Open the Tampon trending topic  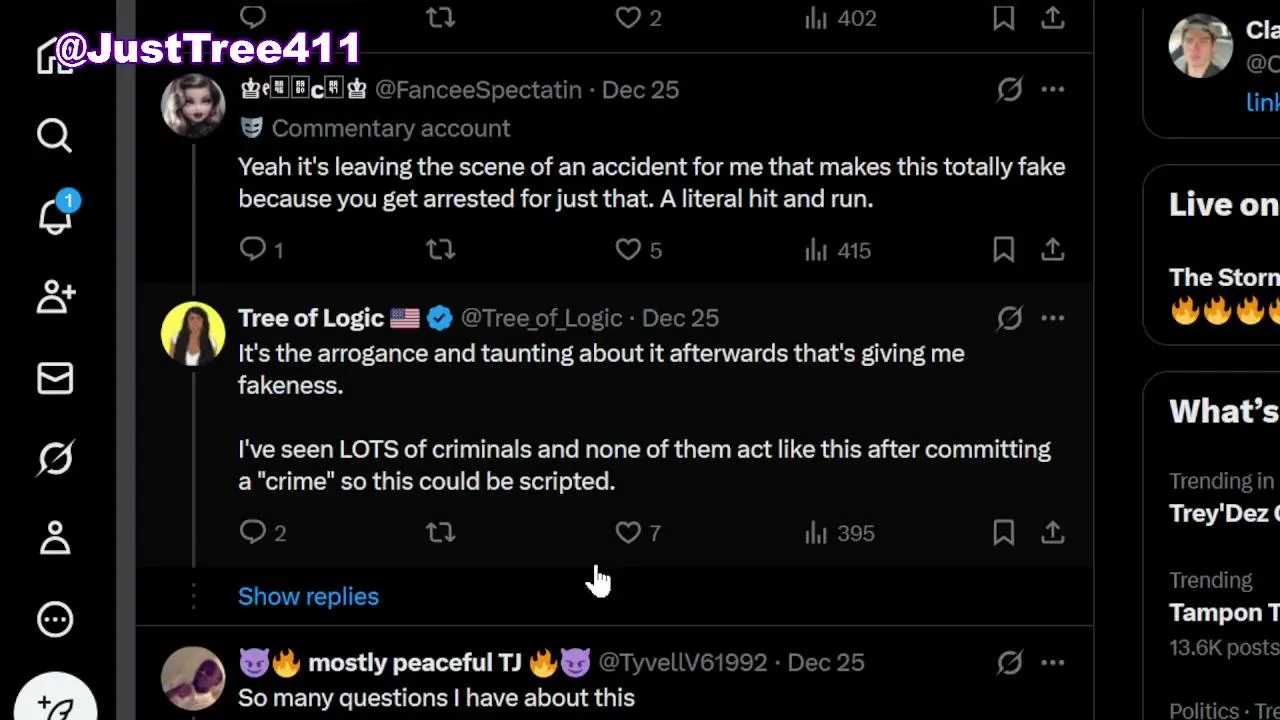tap(1224, 612)
